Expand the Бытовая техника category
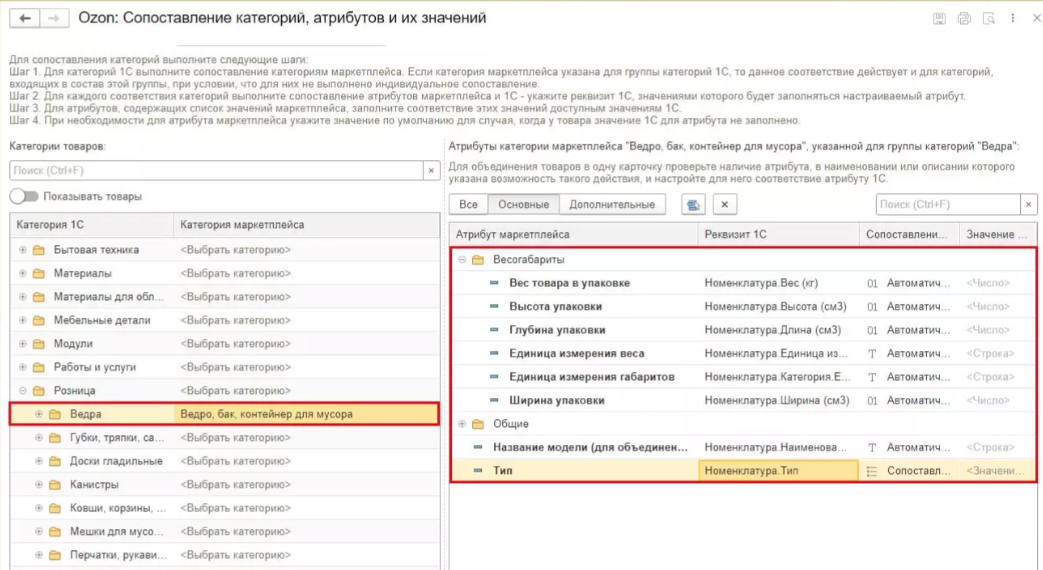 [23, 250]
